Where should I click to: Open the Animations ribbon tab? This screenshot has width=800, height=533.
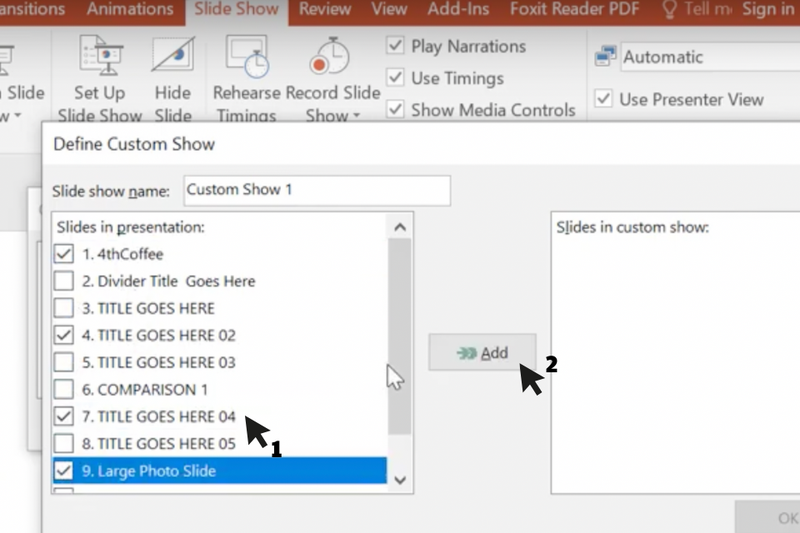130,10
